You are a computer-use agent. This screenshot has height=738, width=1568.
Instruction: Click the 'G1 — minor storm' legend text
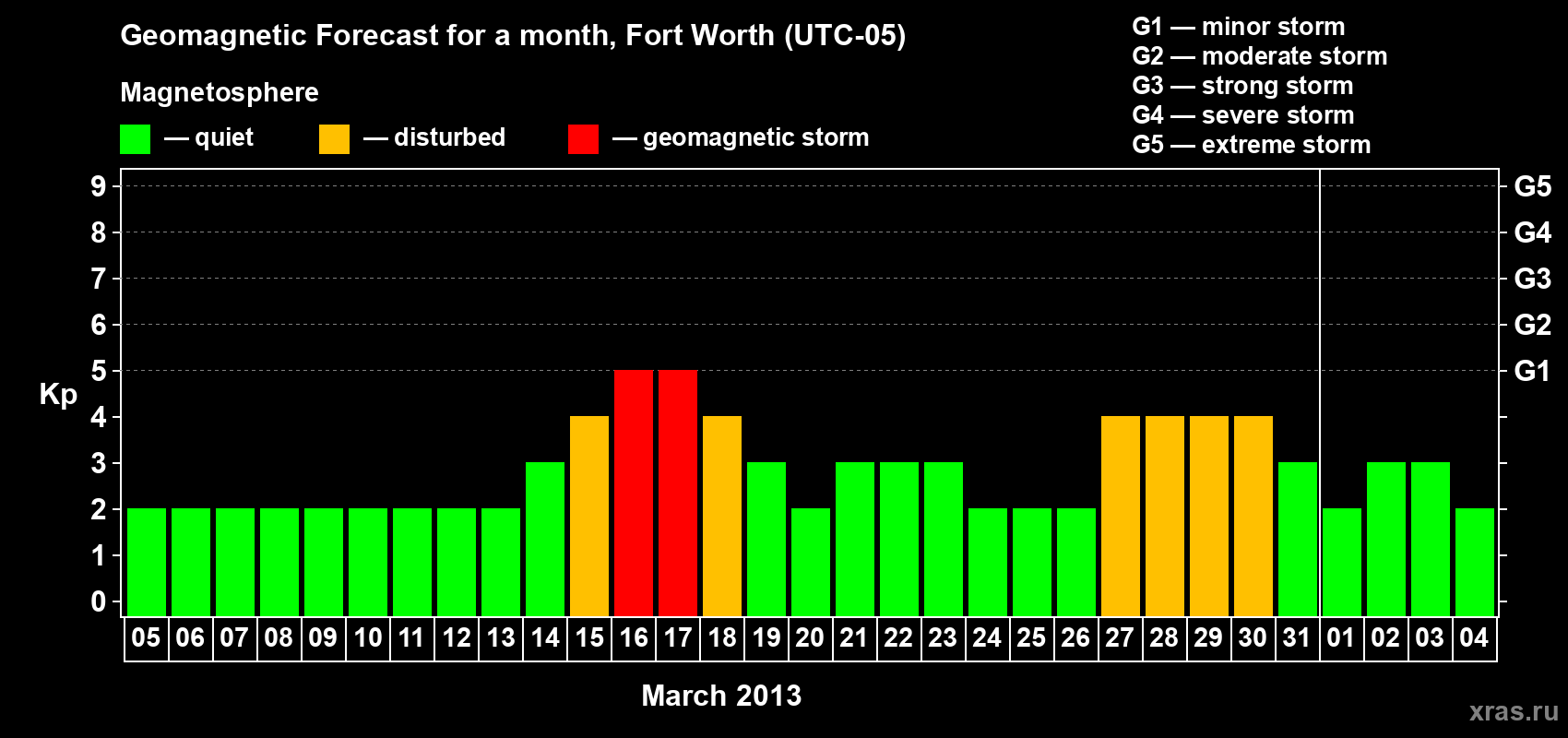click(x=1239, y=27)
